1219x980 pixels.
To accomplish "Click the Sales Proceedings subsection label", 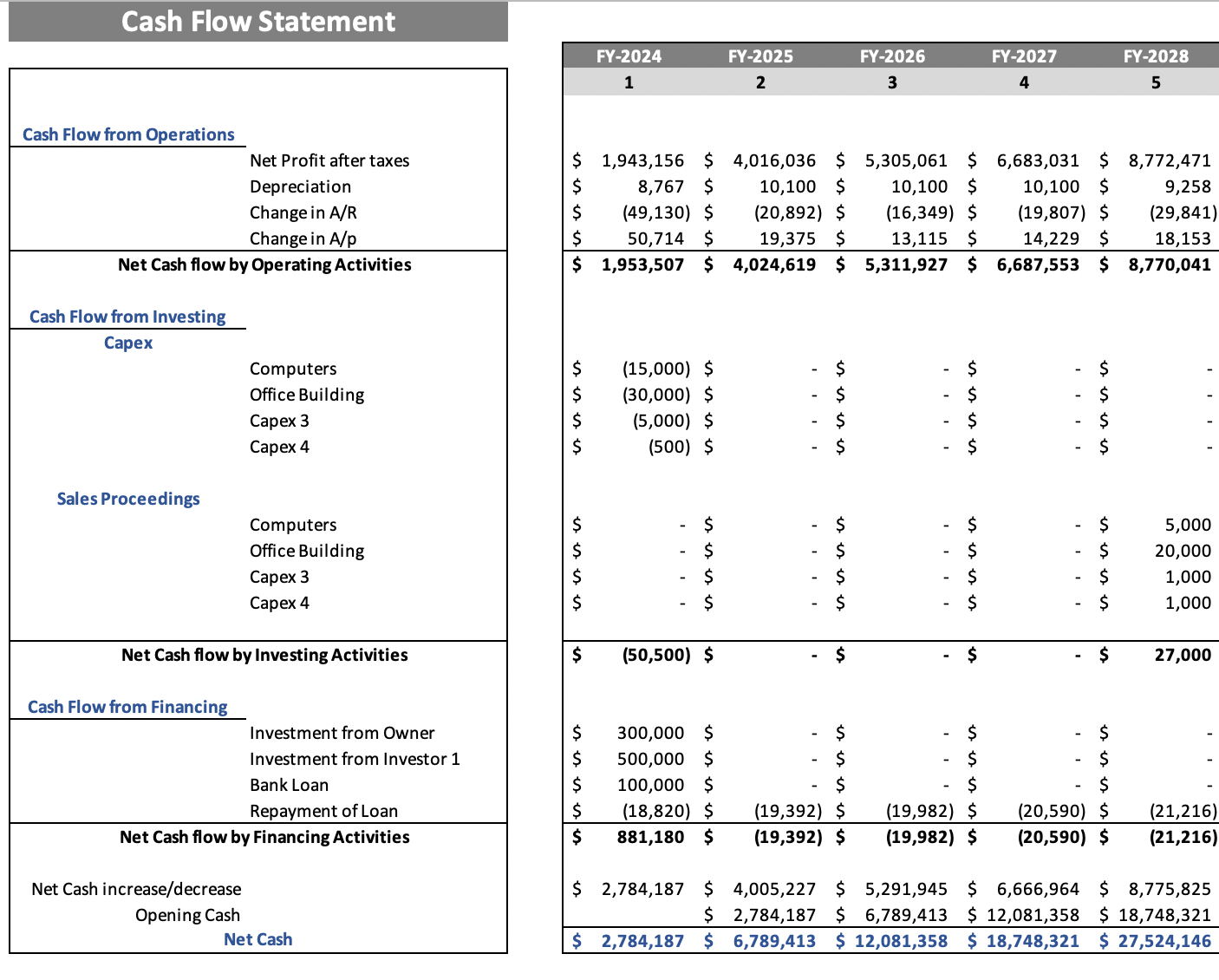I will tap(128, 498).
